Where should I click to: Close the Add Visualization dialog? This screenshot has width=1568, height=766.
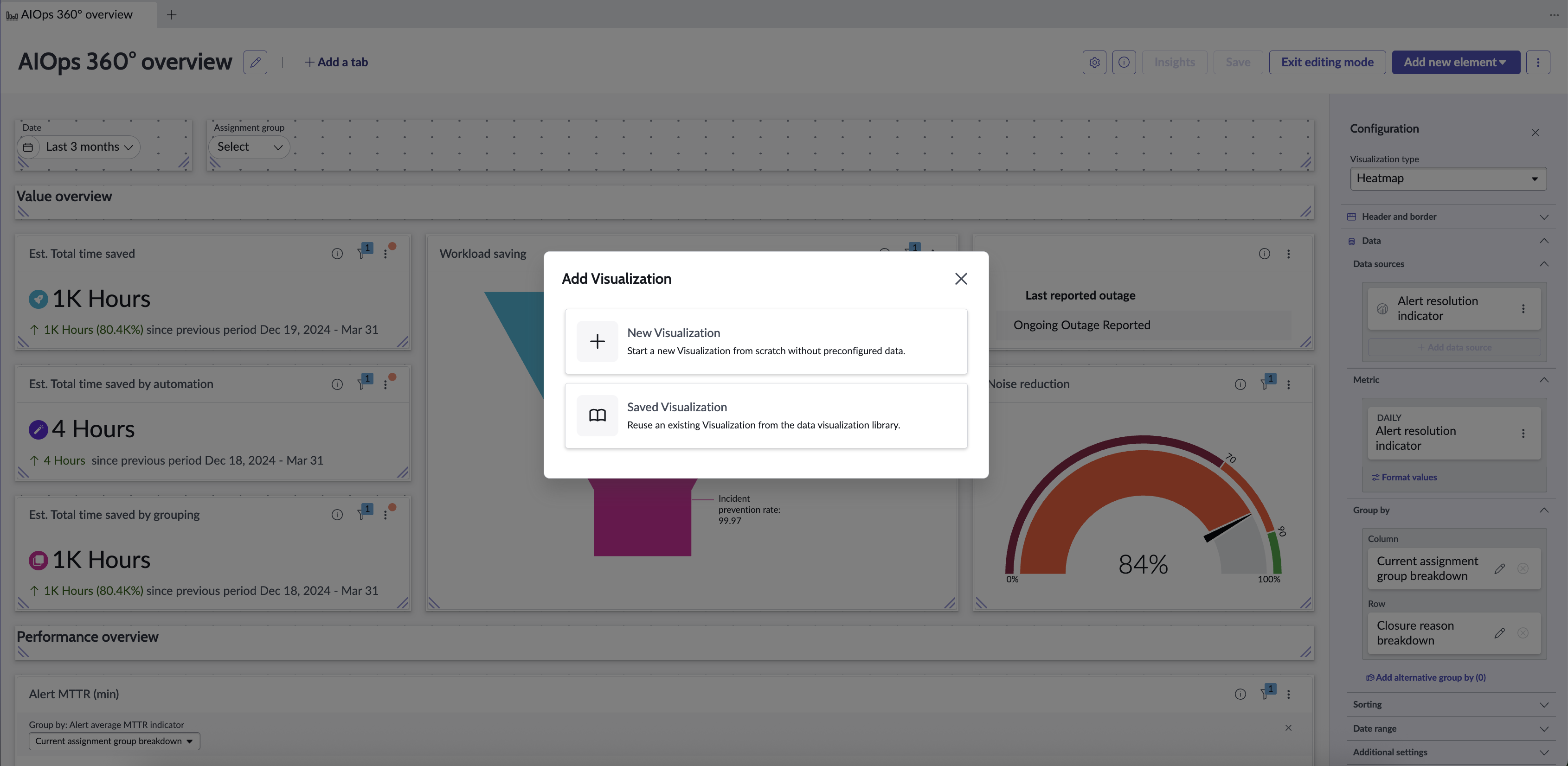coord(961,279)
